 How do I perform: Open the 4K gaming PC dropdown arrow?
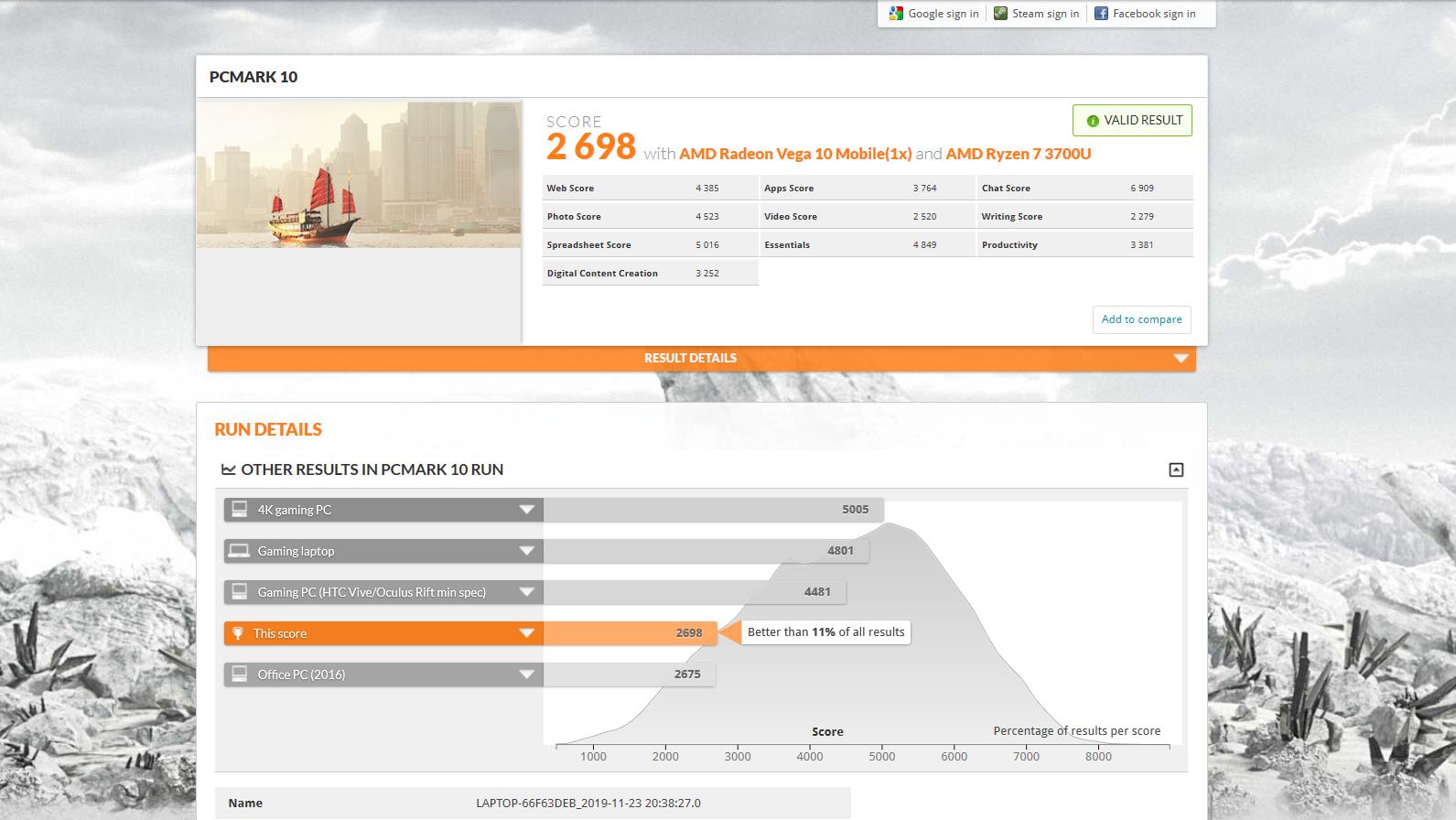[x=526, y=510]
